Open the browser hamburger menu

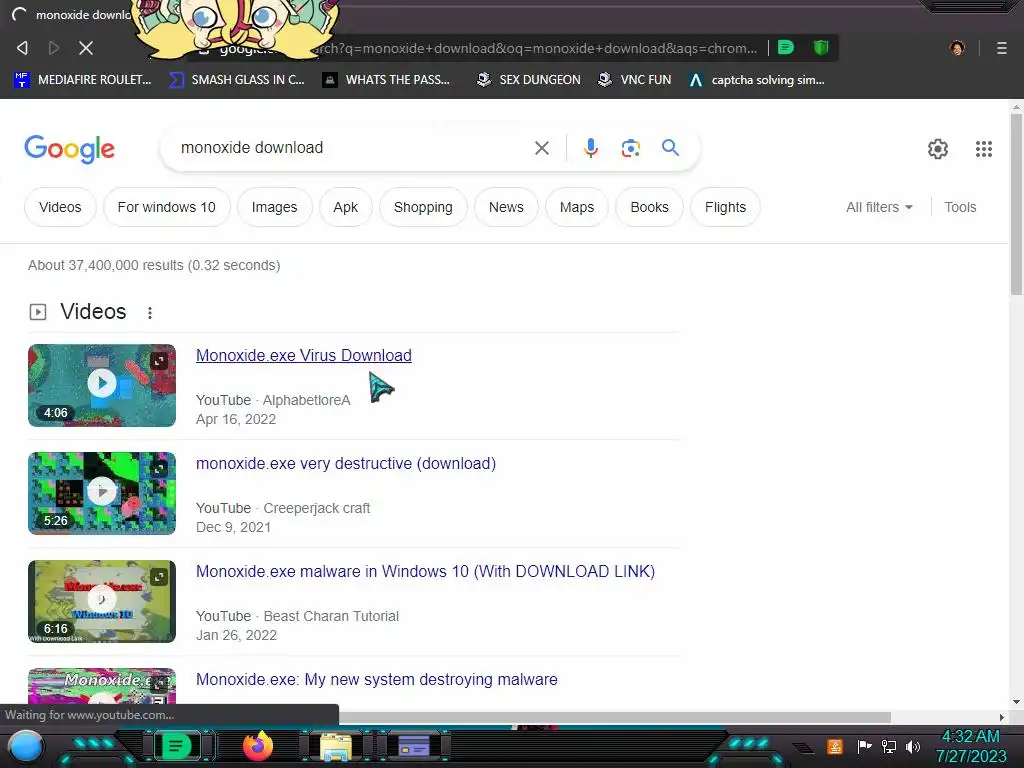[1001, 48]
